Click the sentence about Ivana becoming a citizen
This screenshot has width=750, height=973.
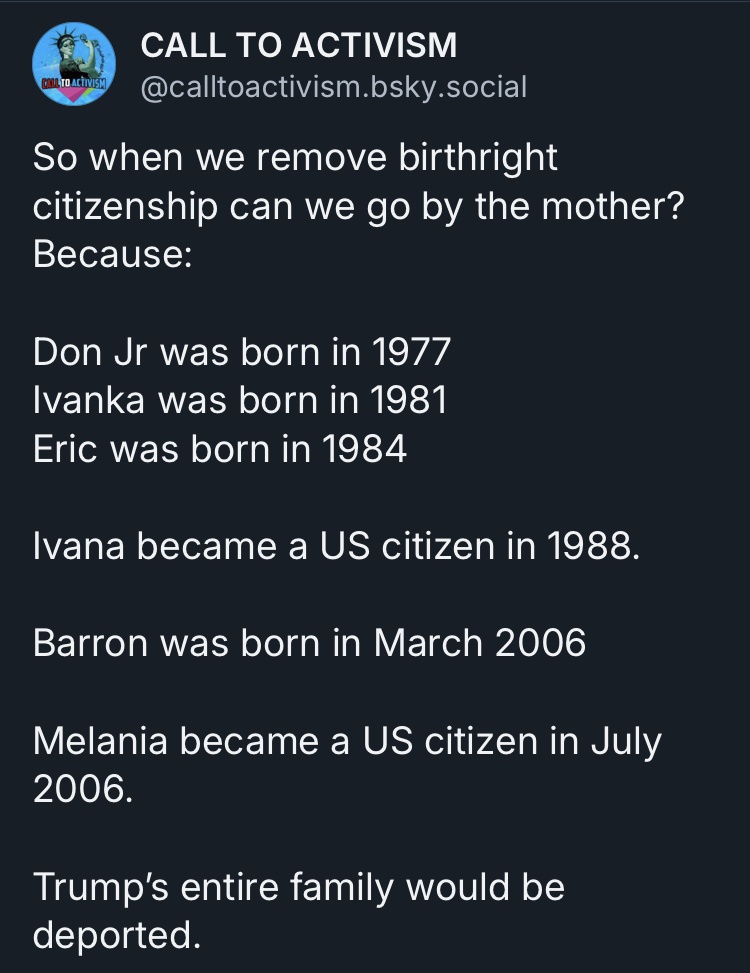point(335,546)
